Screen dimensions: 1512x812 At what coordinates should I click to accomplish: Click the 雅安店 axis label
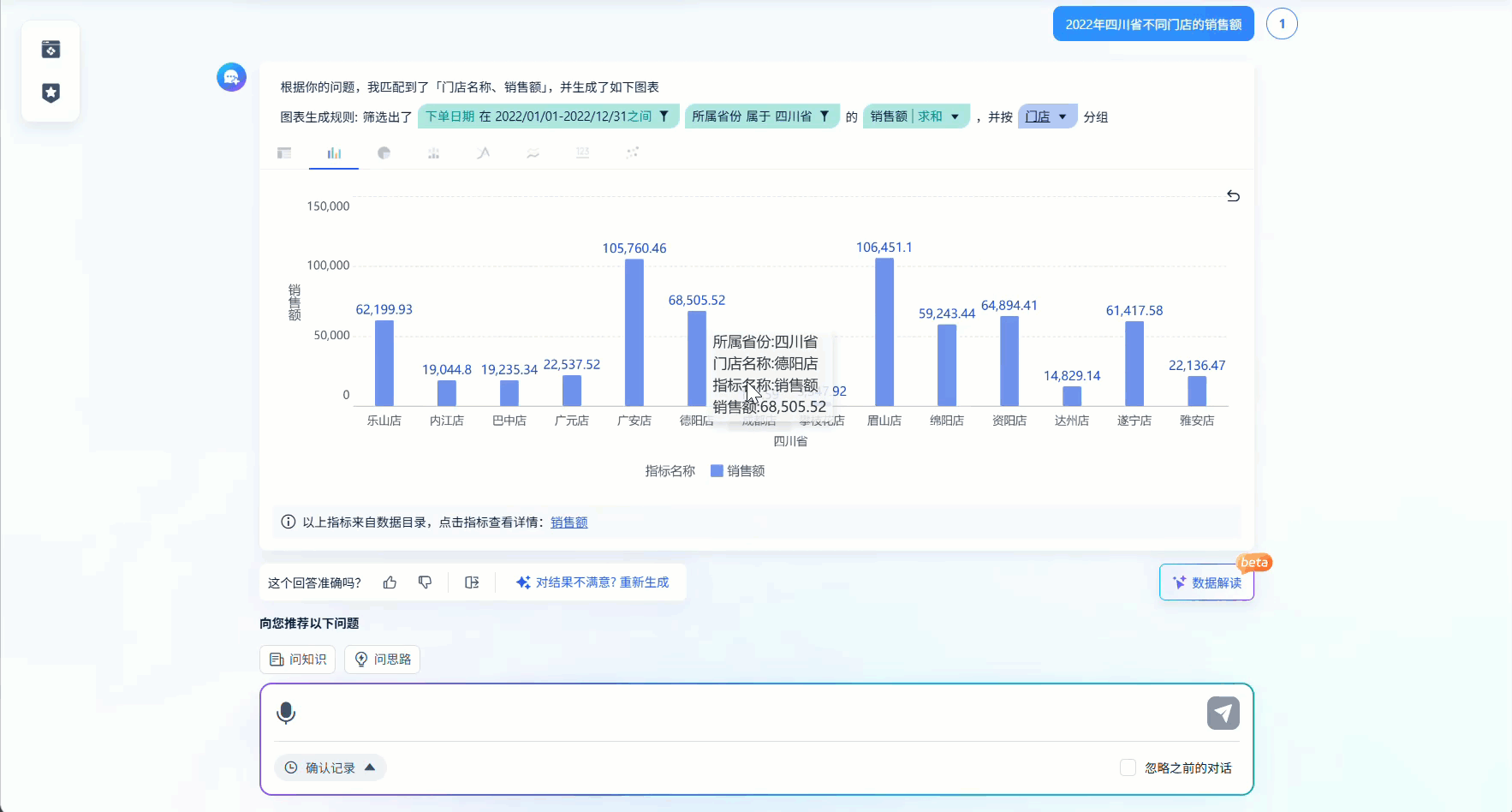1197,421
